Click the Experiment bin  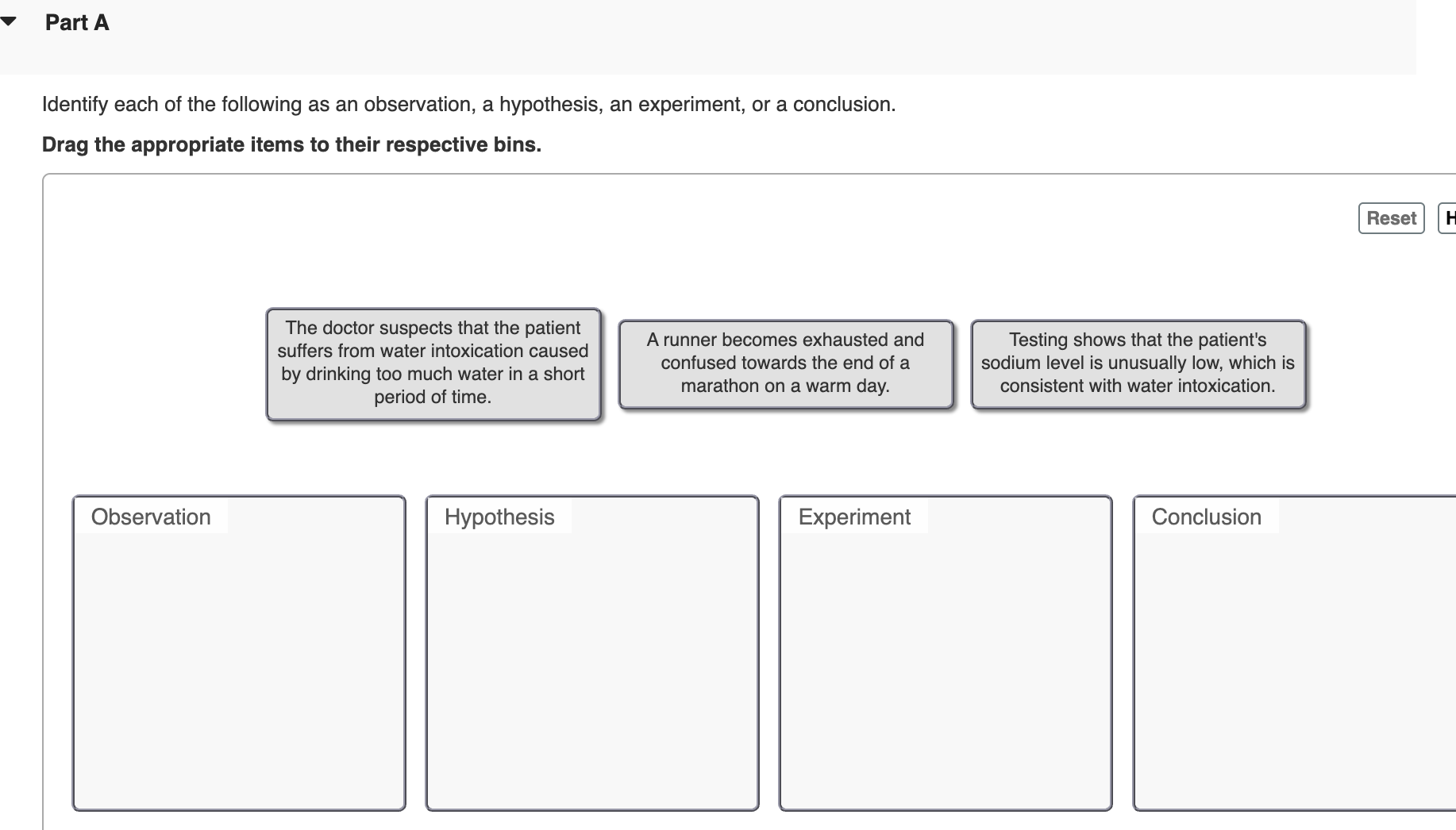945,659
